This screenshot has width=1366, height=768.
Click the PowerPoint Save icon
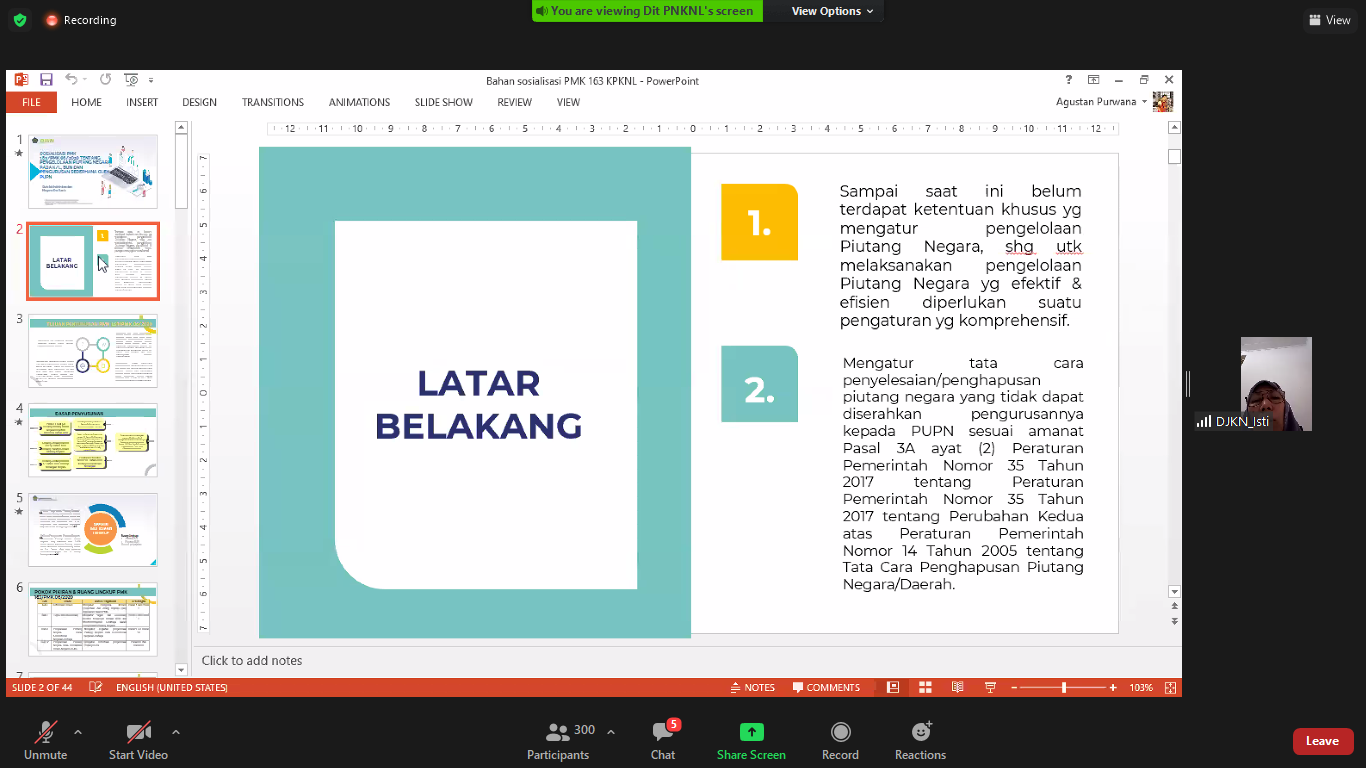(46, 80)
